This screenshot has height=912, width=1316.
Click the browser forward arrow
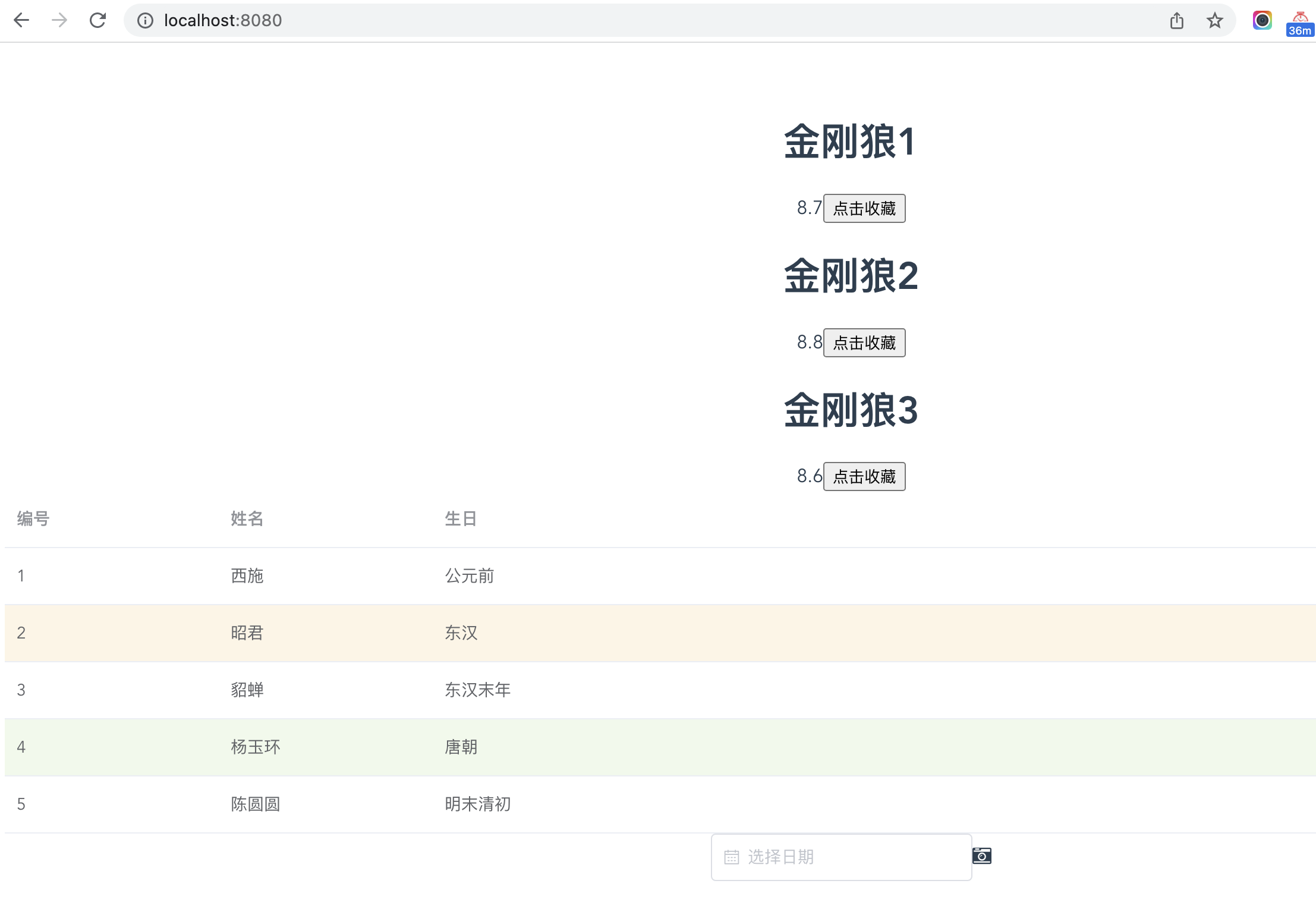59,20
